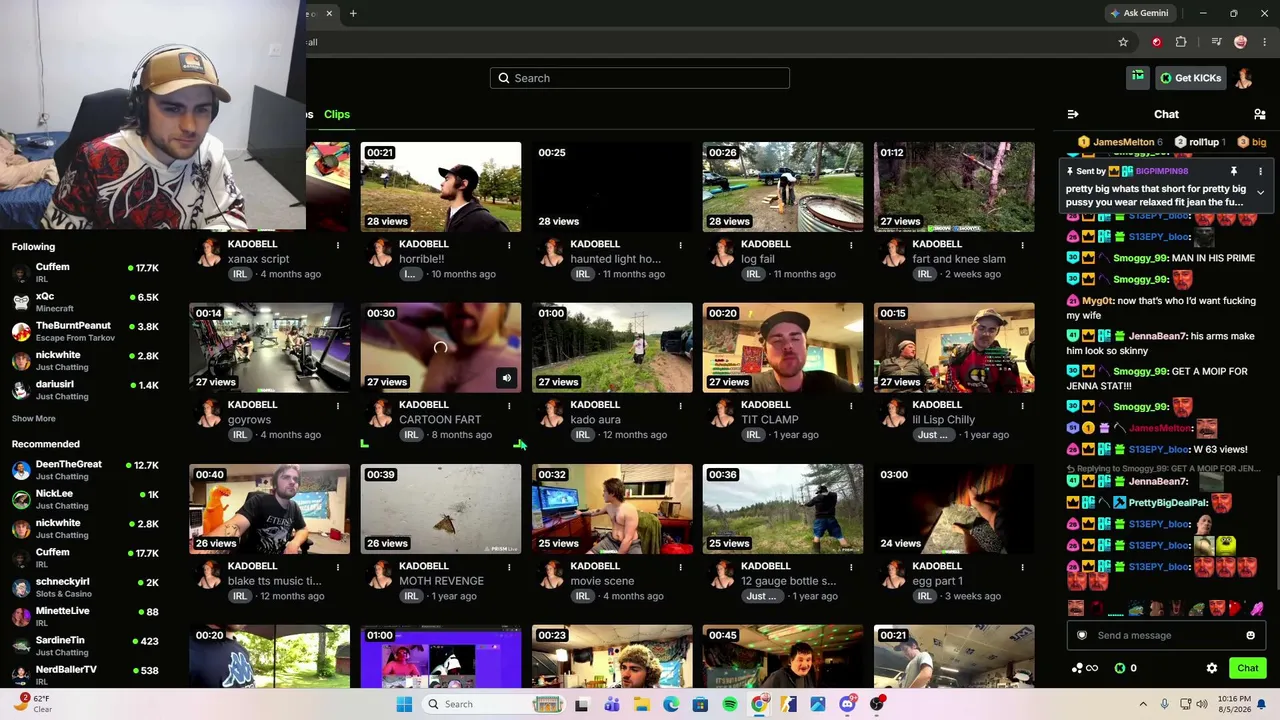1280x720 pixels.
Task: Open MinetteLive in Recommended list
Action: [x=85, y=616]
